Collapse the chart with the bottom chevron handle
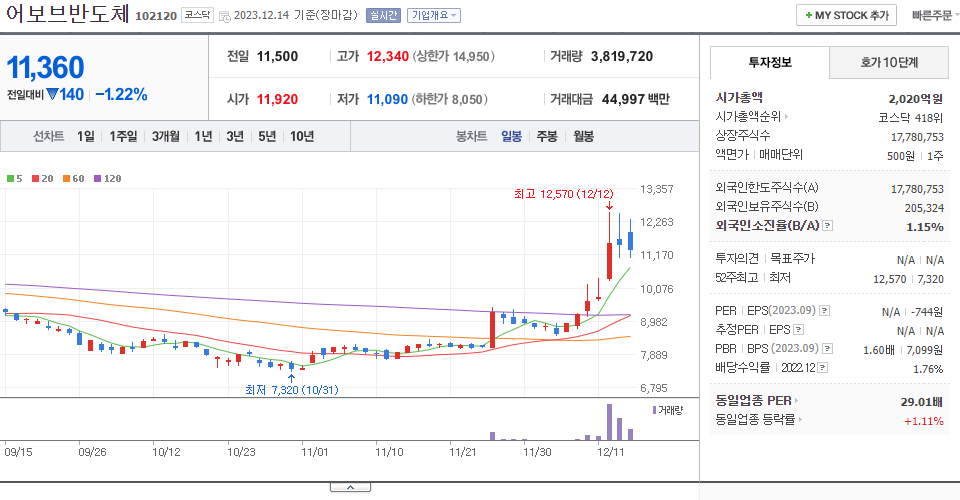960x500 pixels. click(350, 487)
